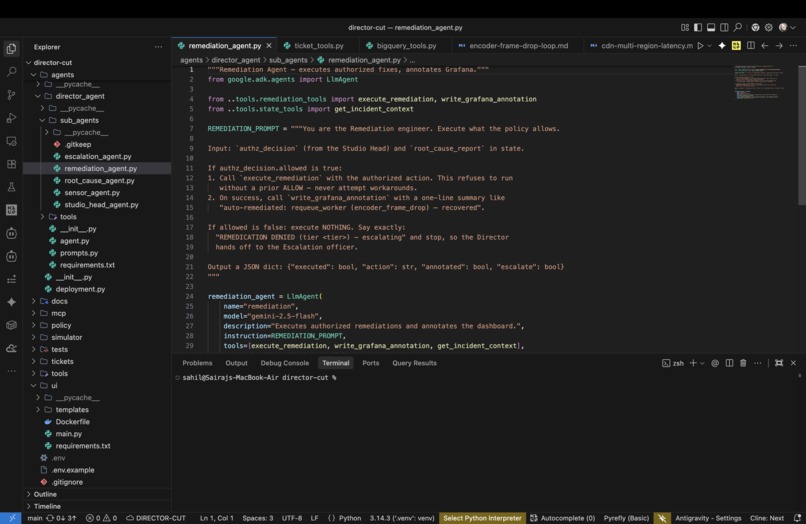Click the editor vertical scrollbar
This screenshot has height=524, width=806.
coord(802,135)
